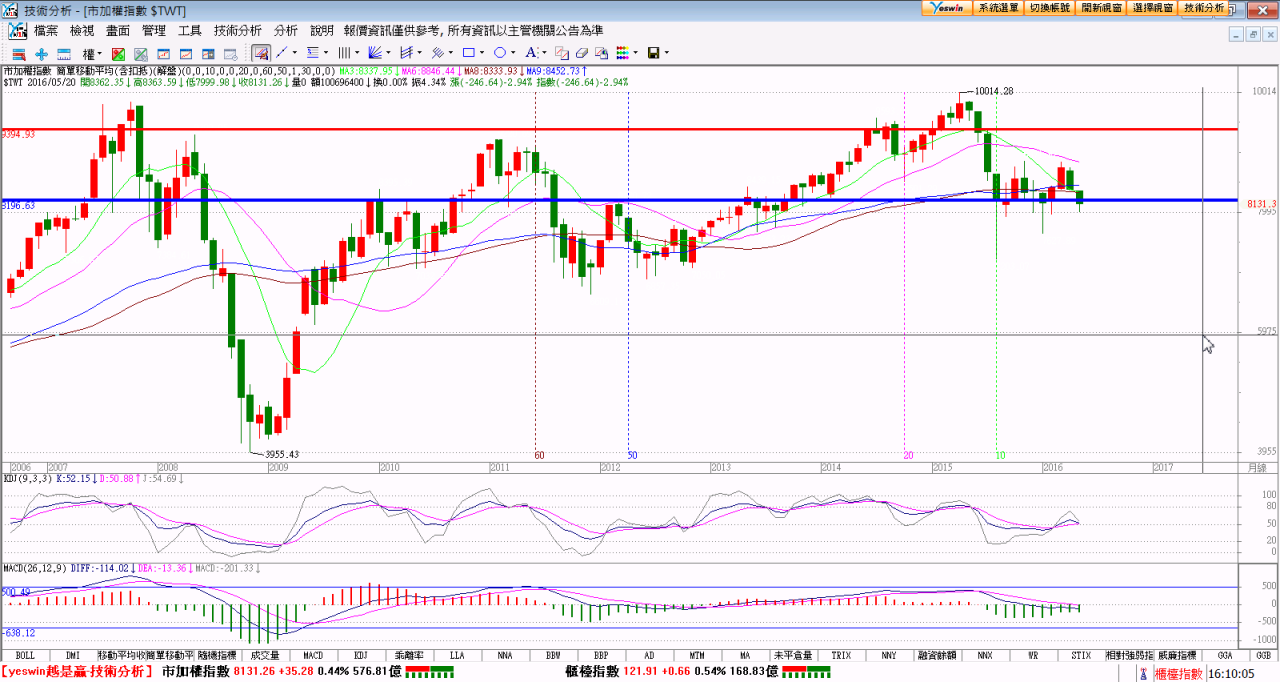
Task: Select the ellipse drawing tool
Action: tap(500, 53)
